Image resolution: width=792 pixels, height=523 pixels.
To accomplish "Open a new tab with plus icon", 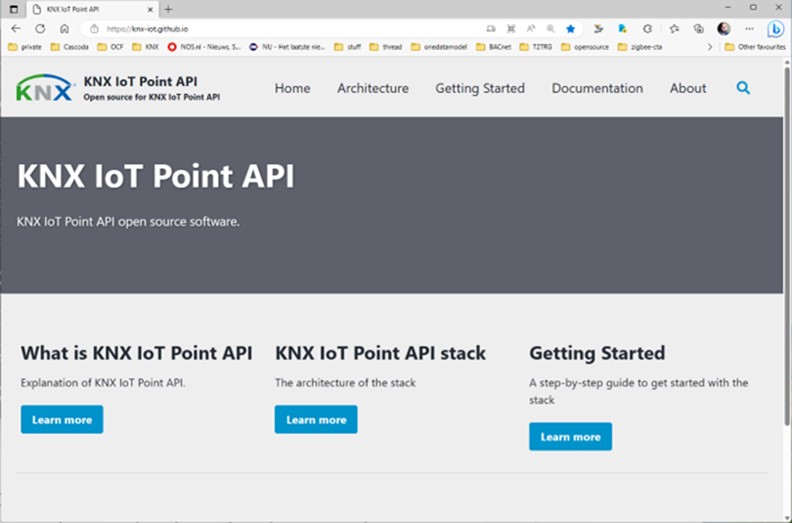I will point(168,9).
